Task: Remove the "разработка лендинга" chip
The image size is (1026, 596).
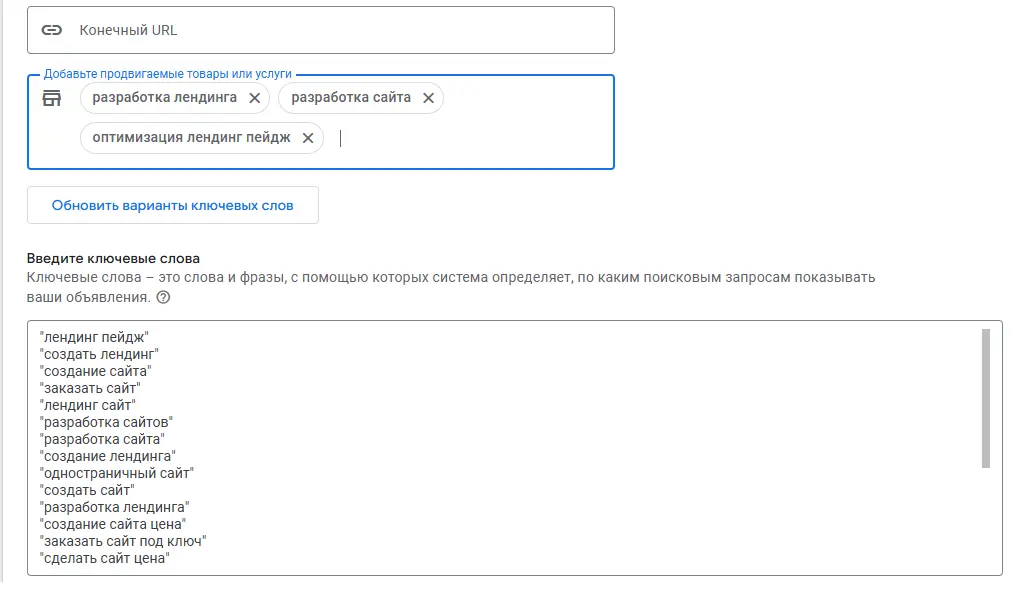Action: [254, 98]
